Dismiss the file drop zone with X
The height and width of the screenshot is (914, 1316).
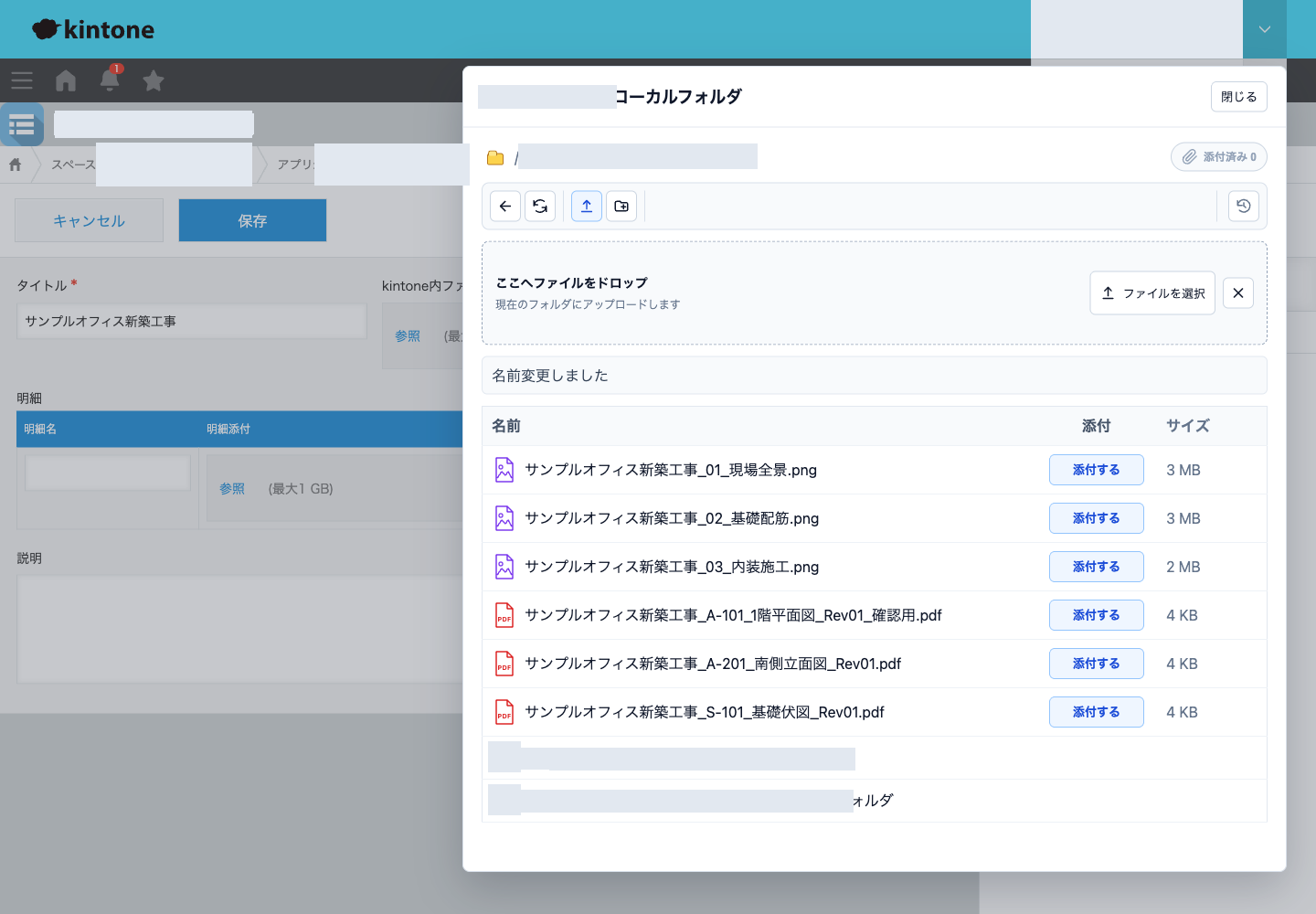(x=1238, y=293)
